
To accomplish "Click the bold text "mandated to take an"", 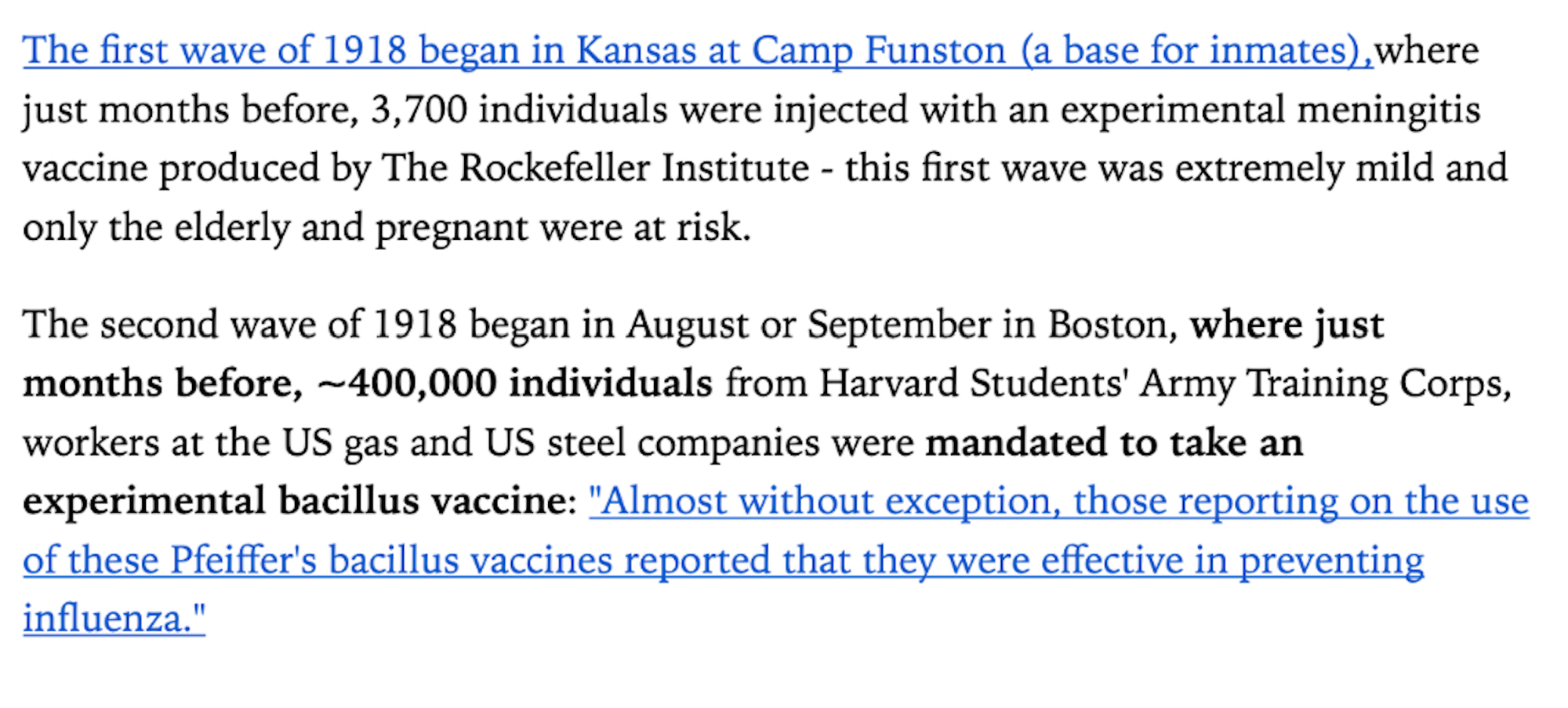I will pos(1114,443).
